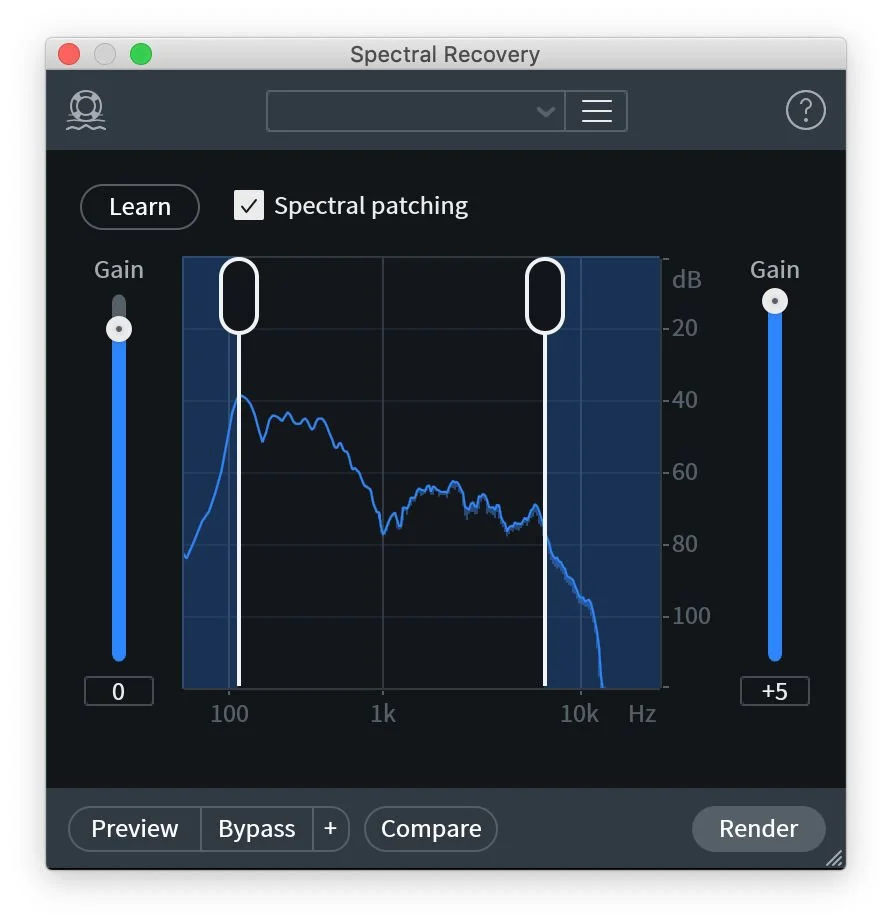Click the resize handle at bottom right corner
892x924 pixels.
pos(836,858)
